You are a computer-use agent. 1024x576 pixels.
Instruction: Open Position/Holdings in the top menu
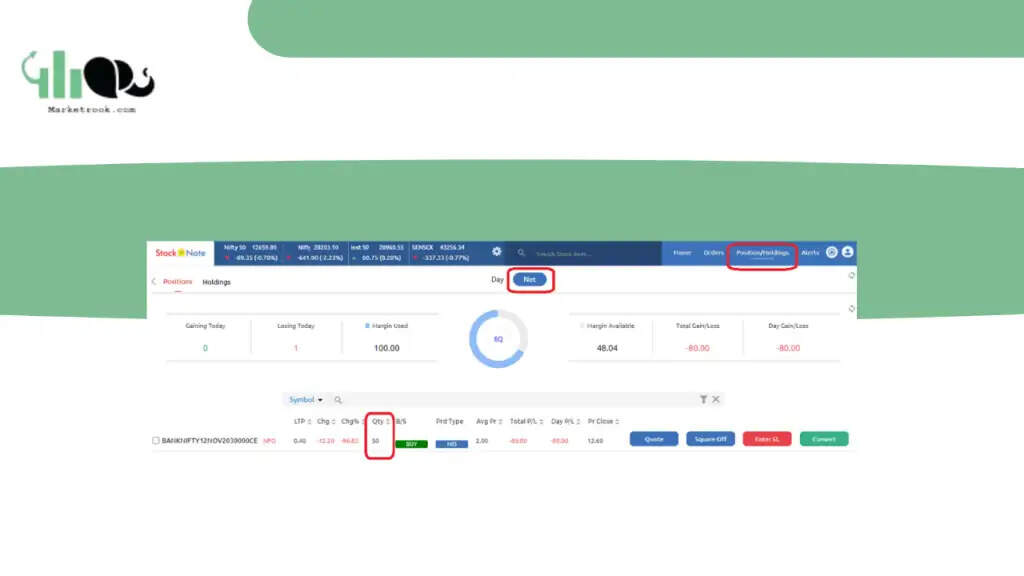pyautogui.click(x=762, y=253)
